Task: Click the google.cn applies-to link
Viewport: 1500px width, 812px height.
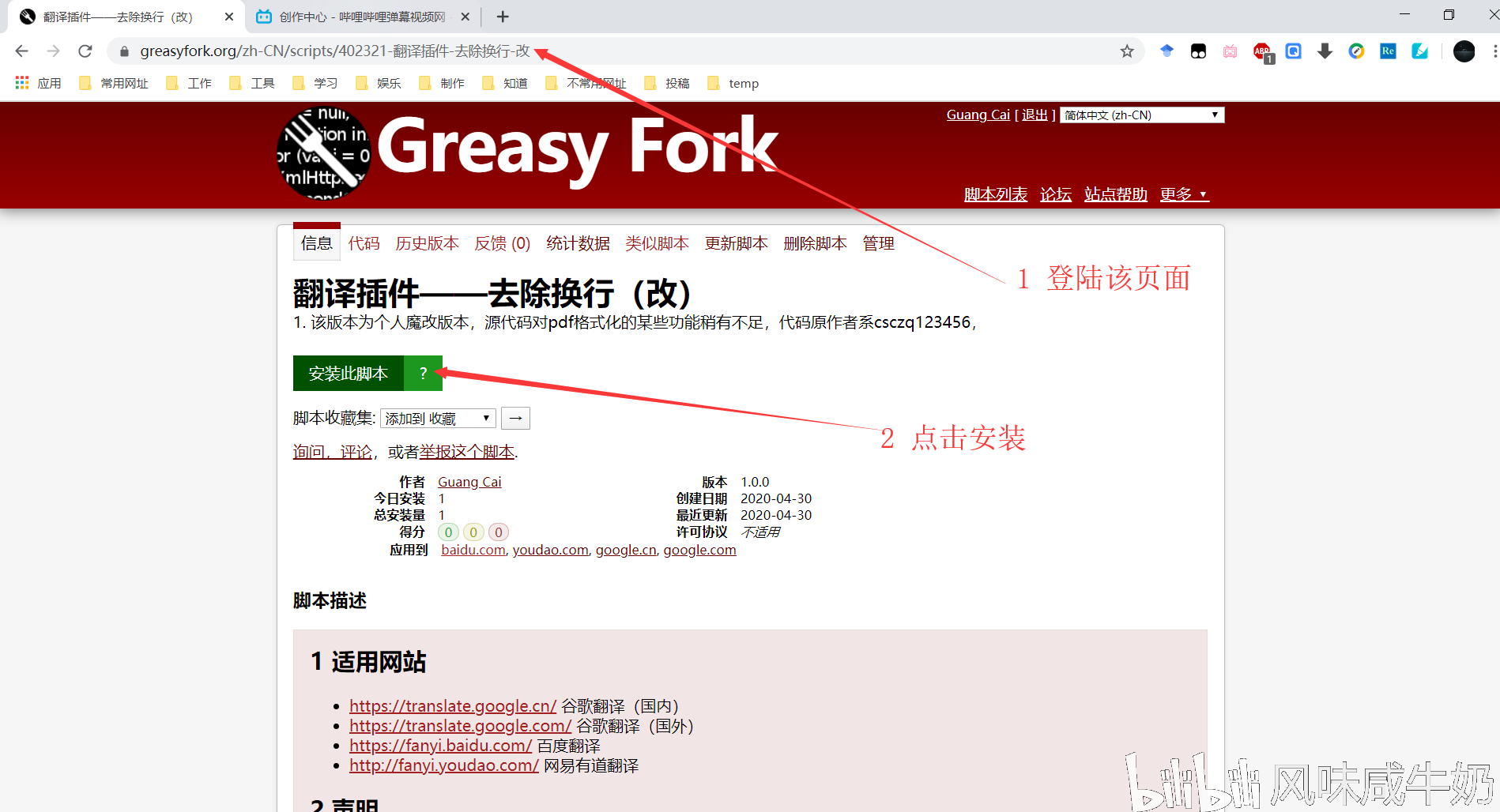Action: click(626, 550)
